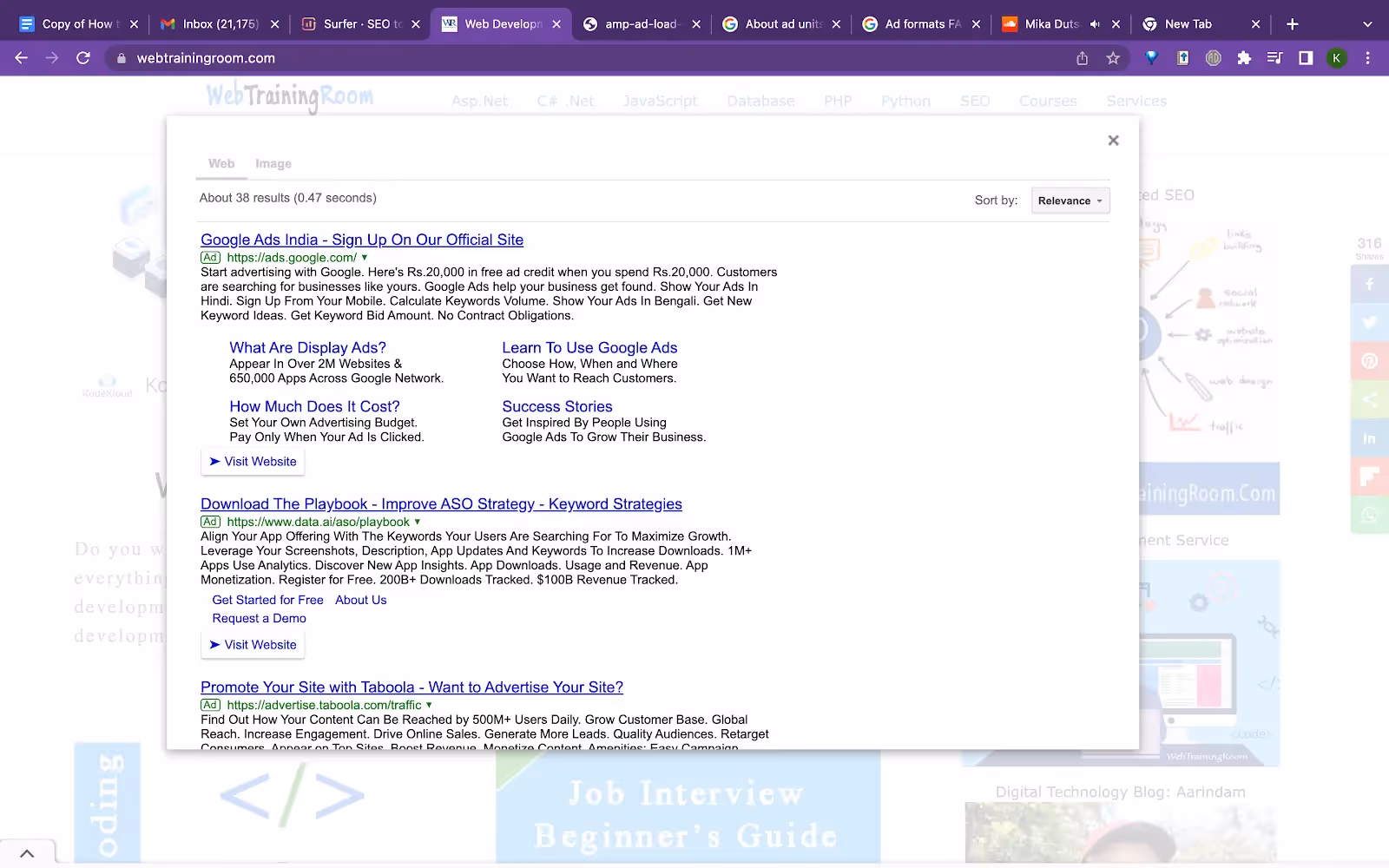Open Python menu in site navigation
Viewport: 1389px width, 868px height.
[905, 102]
